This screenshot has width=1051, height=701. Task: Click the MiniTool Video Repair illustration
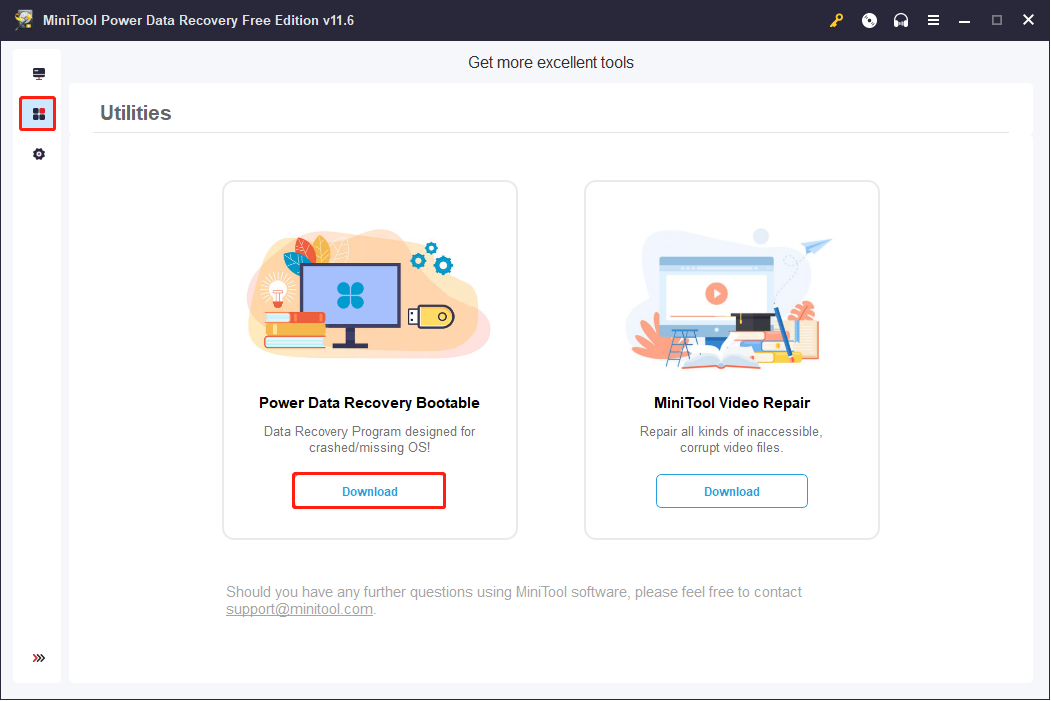(x=728, y=299)
